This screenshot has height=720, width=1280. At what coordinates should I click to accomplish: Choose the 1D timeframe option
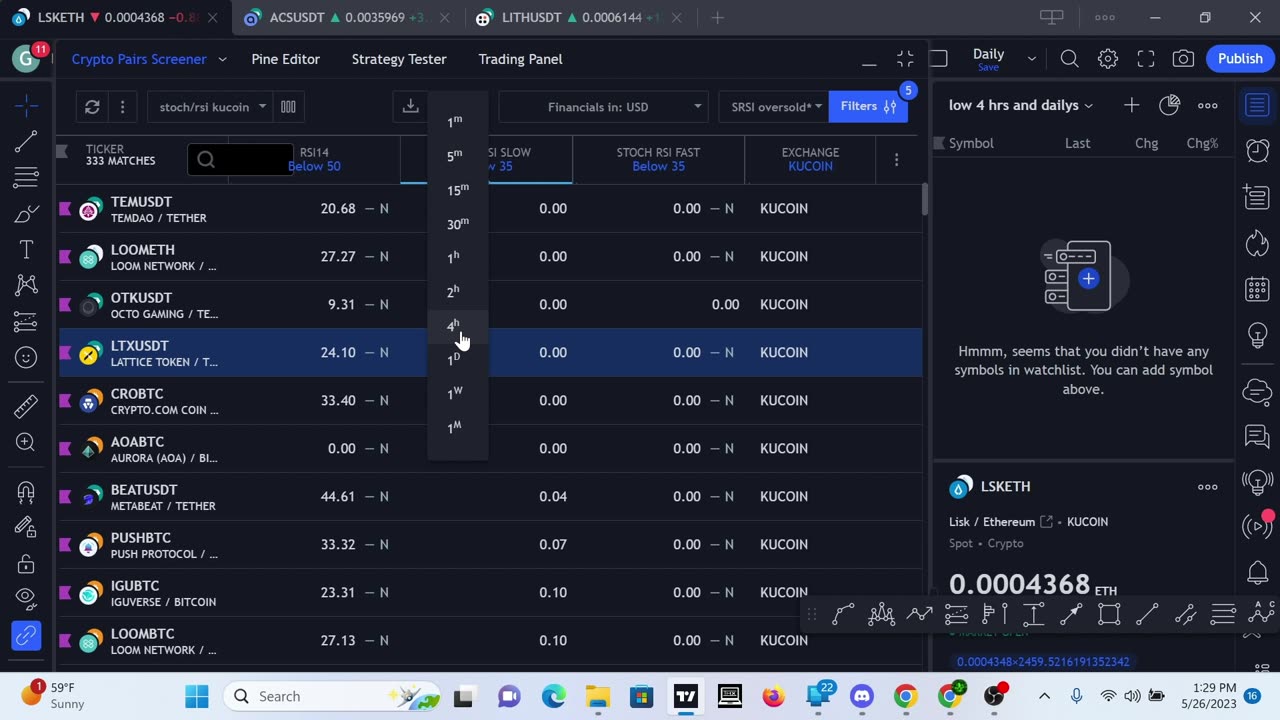click(x=456, y=359)
